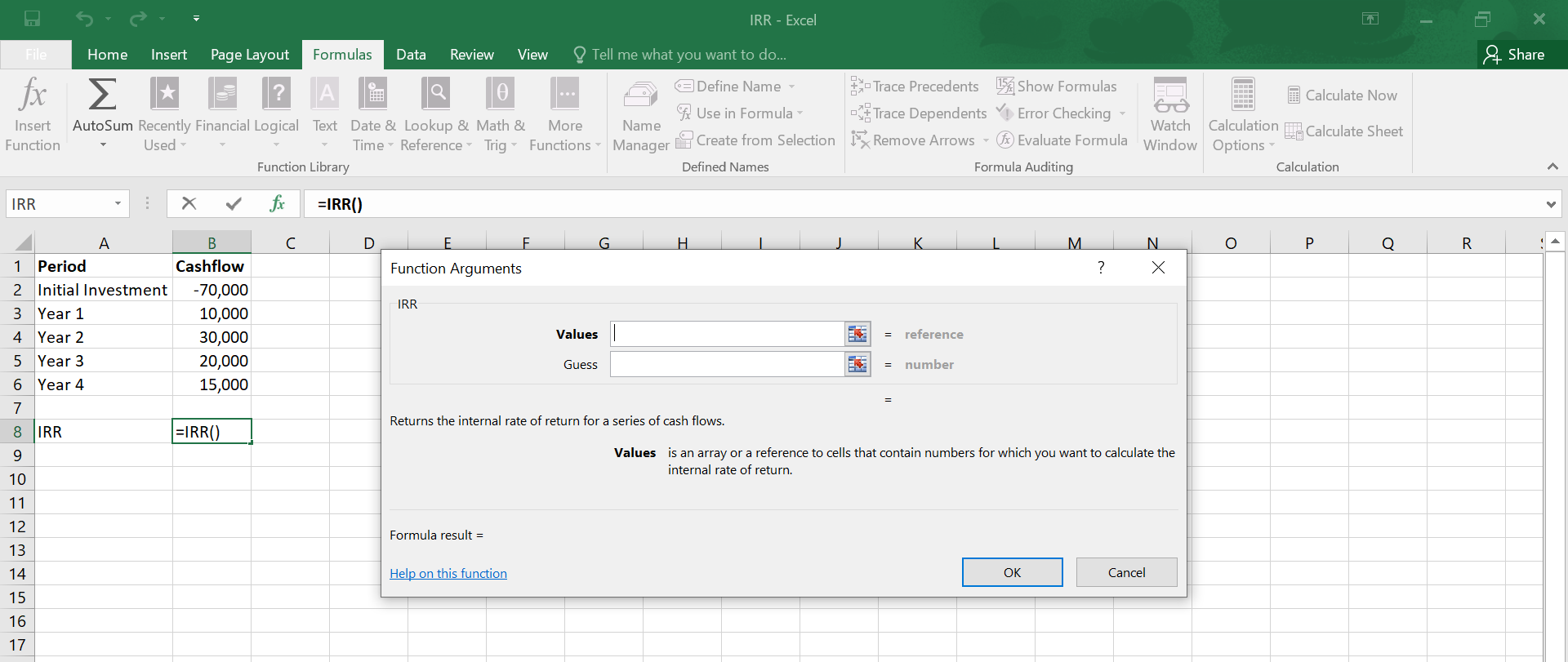Switch to the View tab
This screenshot has height=662, width=1568.
(x=532, y=55)
